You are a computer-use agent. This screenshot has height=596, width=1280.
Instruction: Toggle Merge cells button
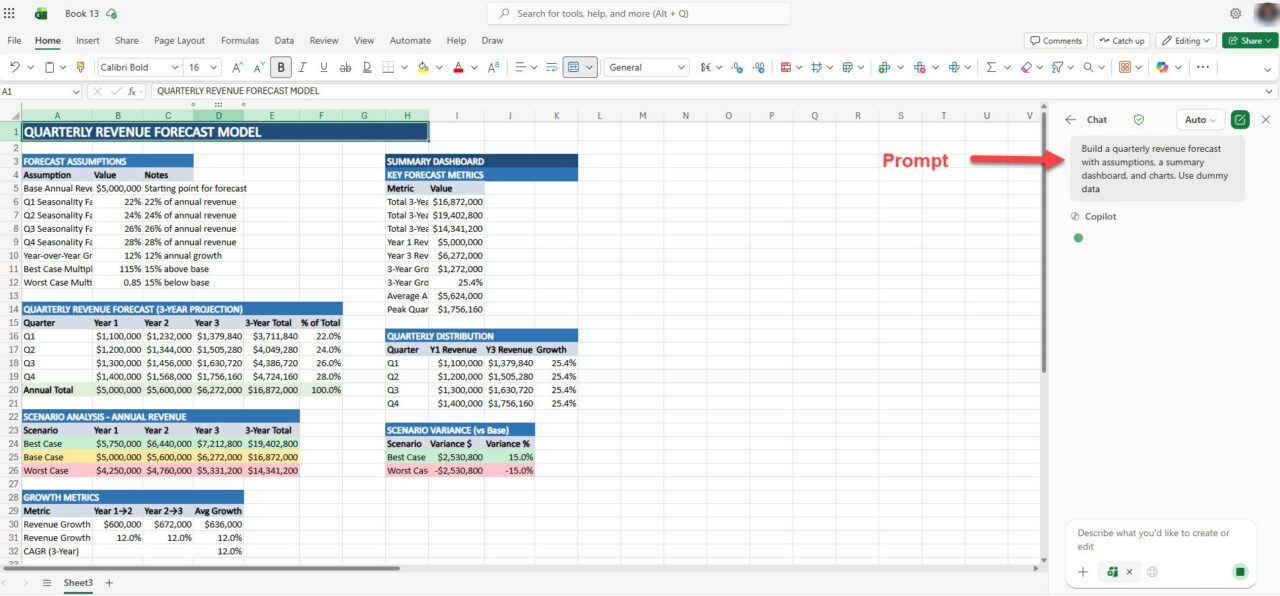(574, 67)
